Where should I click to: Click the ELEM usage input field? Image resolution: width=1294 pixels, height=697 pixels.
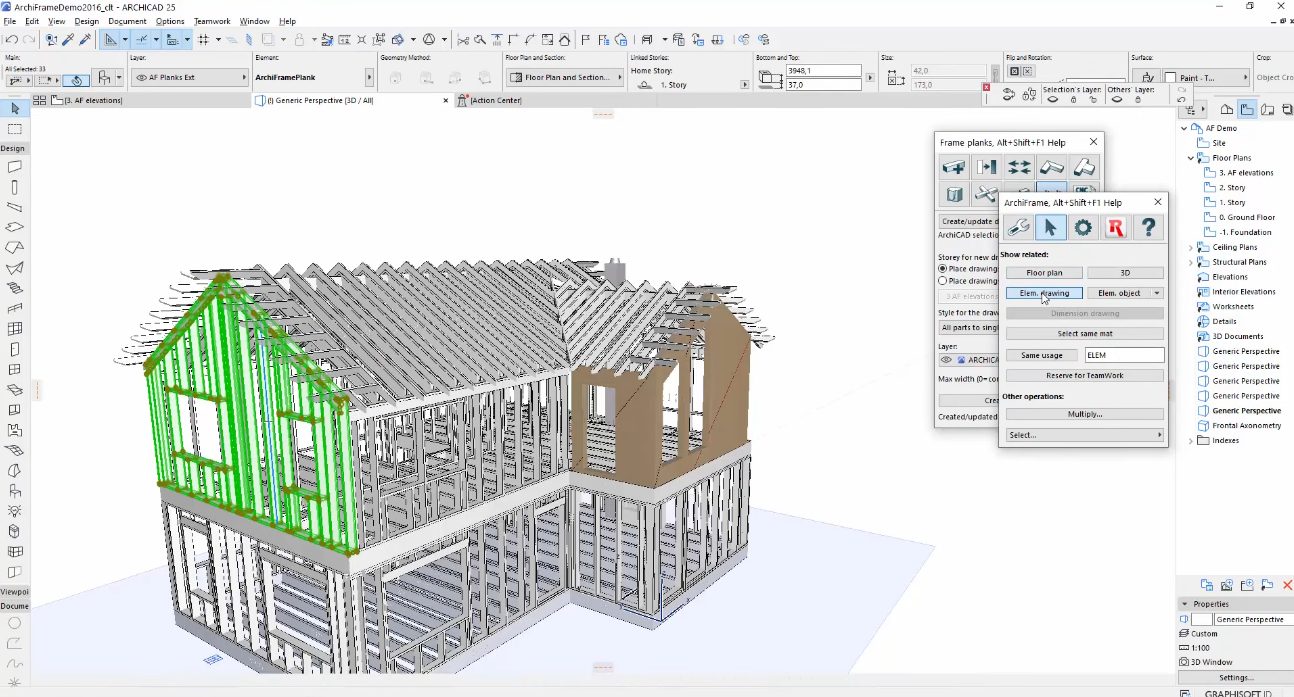click(1125, 355)
